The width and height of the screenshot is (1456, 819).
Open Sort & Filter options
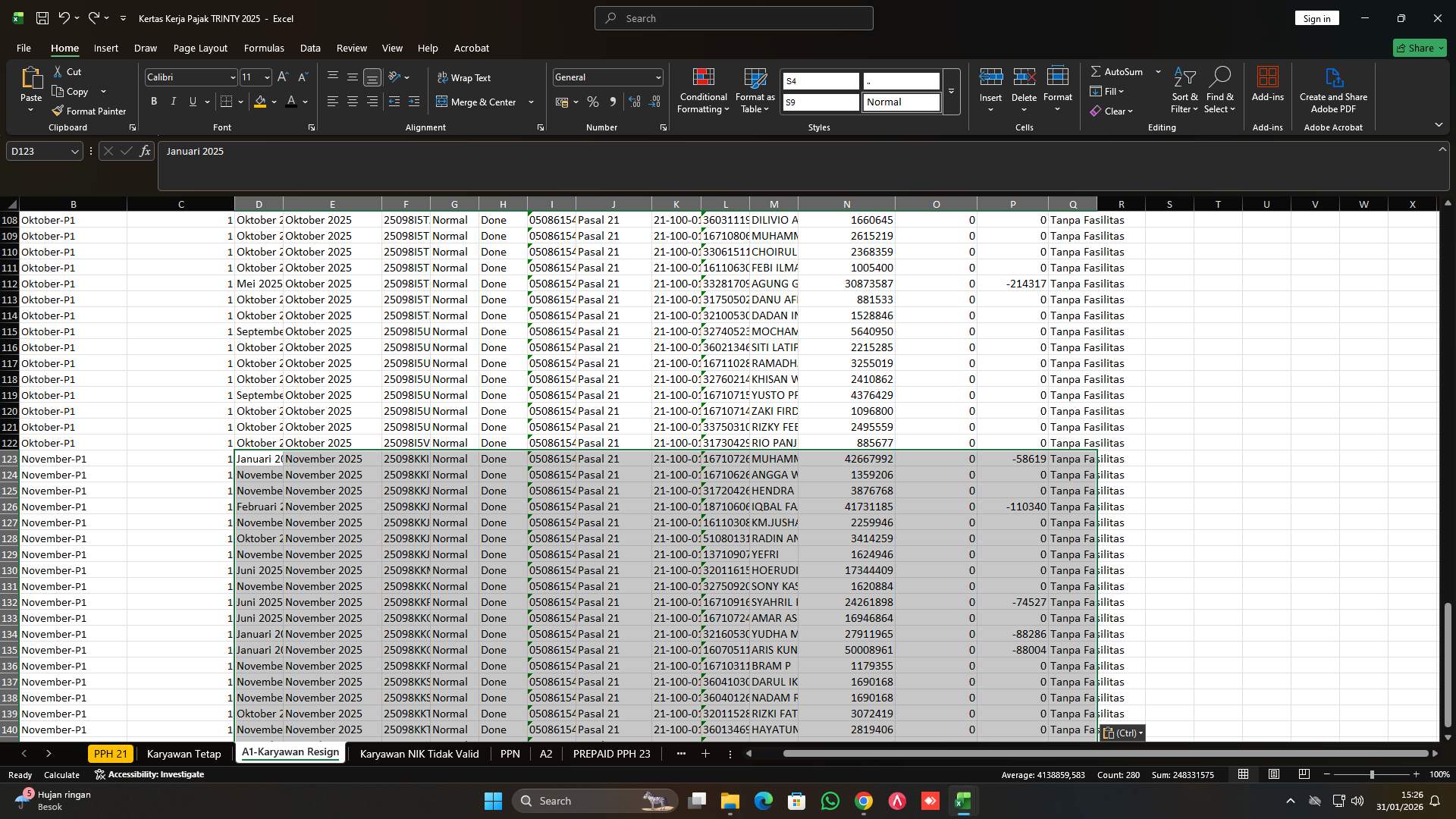tap(1184, 89)
